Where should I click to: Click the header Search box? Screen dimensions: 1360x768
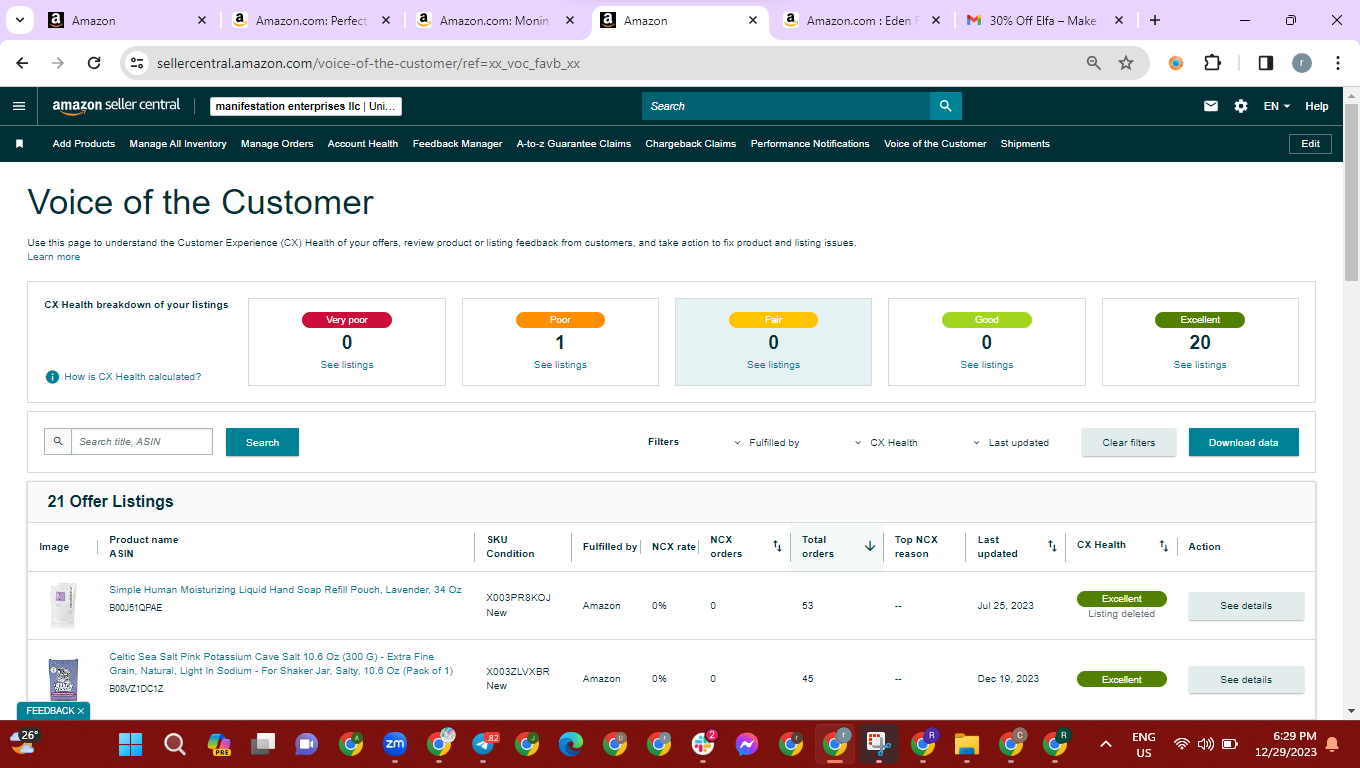(786, 106)
